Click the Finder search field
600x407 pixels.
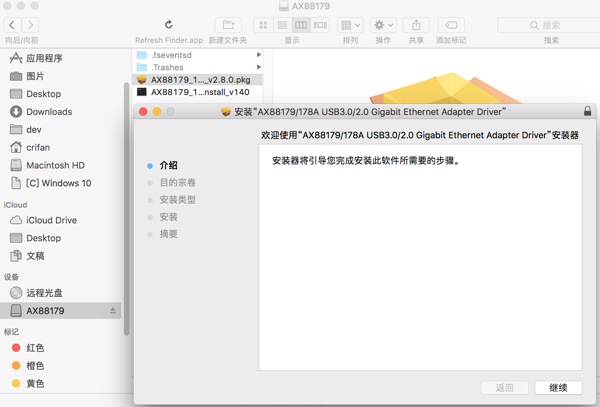(x=549, y=25)
